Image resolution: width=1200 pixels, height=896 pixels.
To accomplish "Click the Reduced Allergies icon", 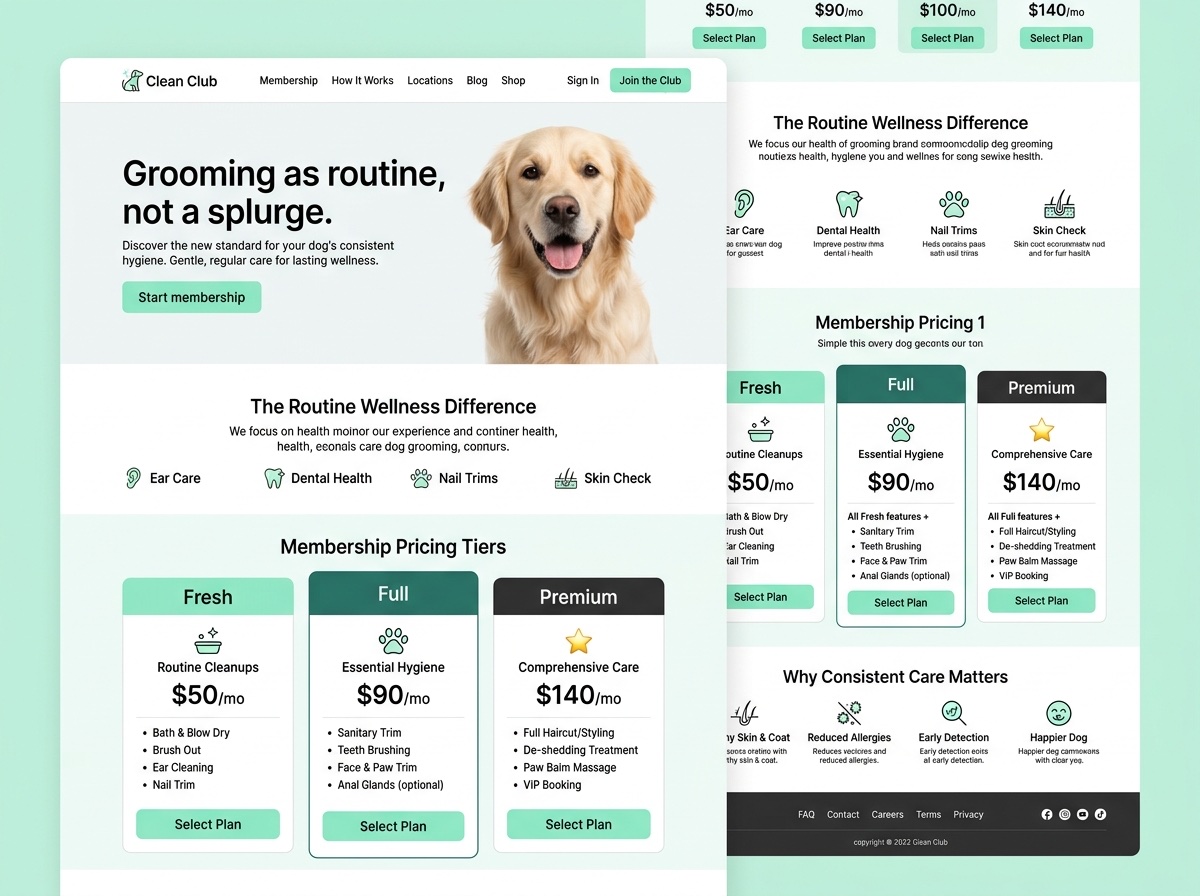I will pyautogui.click(x=849, y=713).
